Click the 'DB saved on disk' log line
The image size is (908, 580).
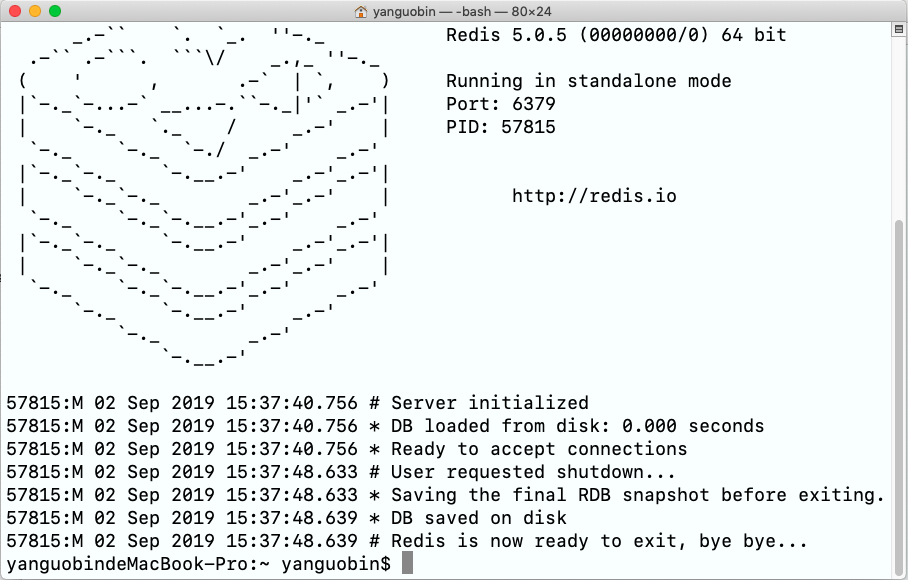pos(287,518)
